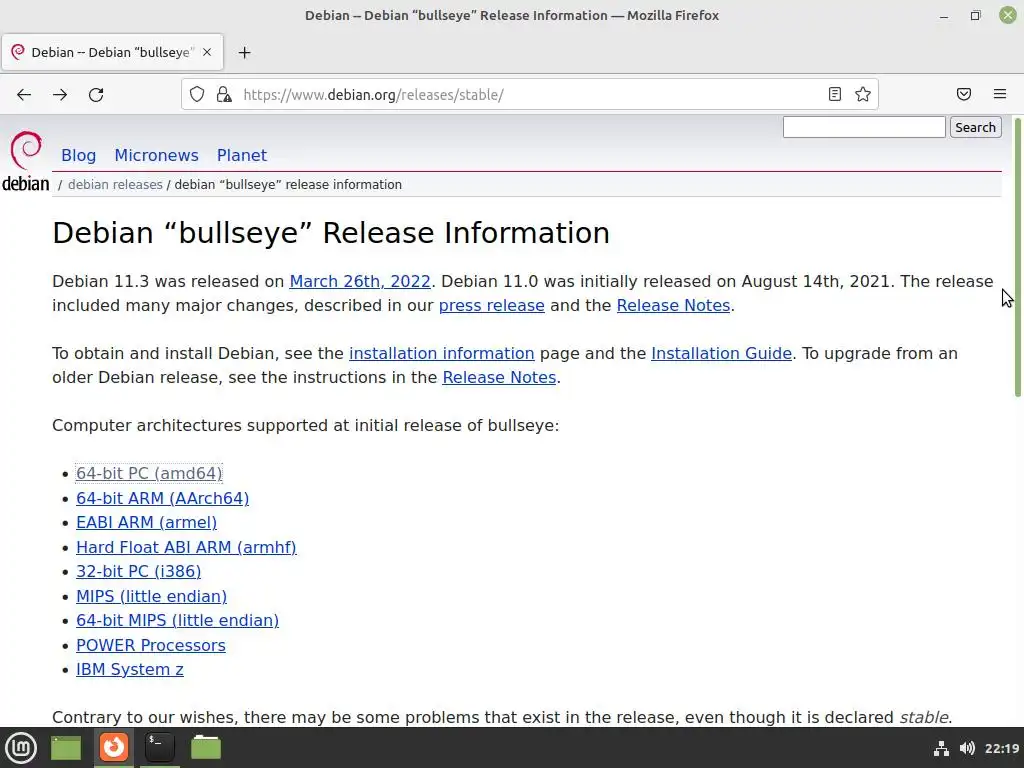This screenshot has width=1024, height=768.
Task: Open the POWER Processors link
Action: [151, 645]
